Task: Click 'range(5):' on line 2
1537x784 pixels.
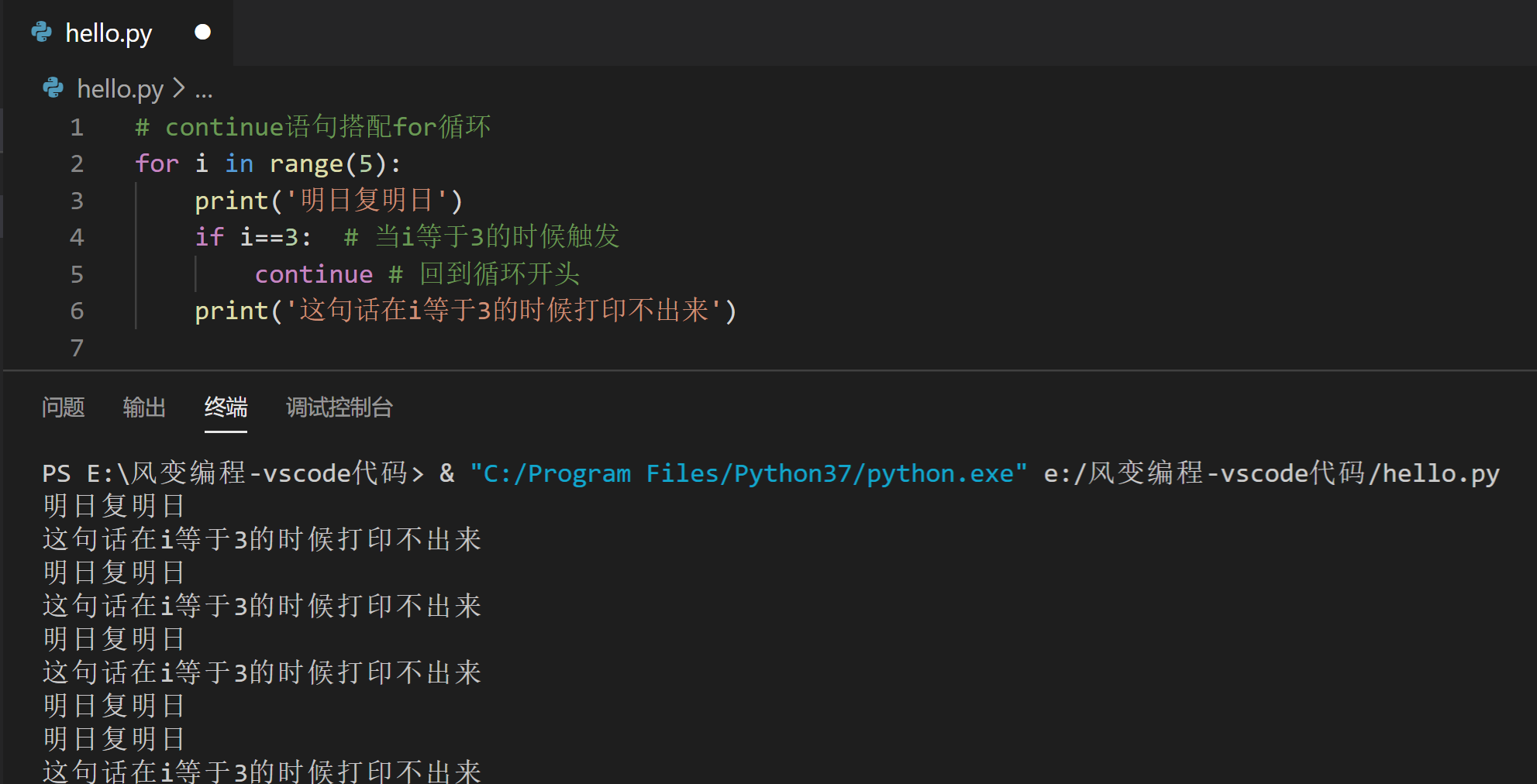Action: point(335,163)
